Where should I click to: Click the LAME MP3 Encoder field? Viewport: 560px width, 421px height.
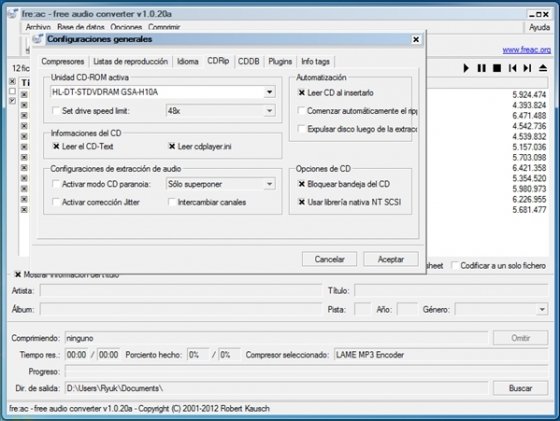(441, 355)
